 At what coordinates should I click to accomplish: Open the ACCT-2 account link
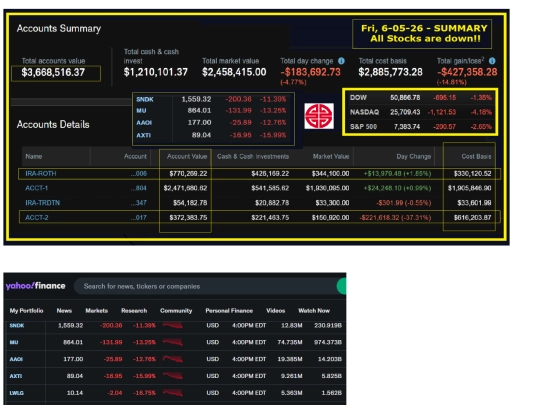click(37, 218)
